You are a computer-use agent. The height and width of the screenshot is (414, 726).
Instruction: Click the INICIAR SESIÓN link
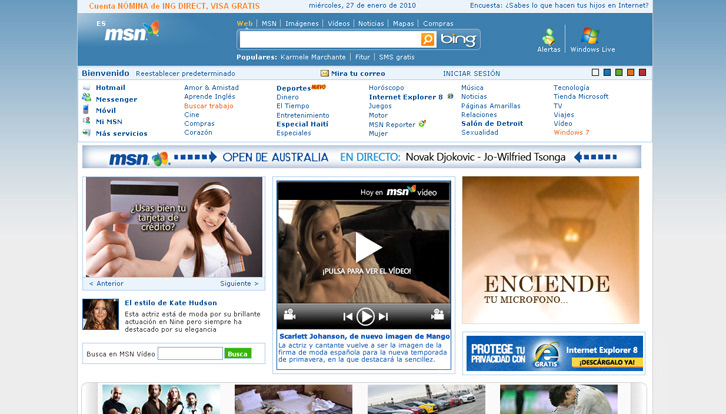pyautogui.click(x=471, y=73)
